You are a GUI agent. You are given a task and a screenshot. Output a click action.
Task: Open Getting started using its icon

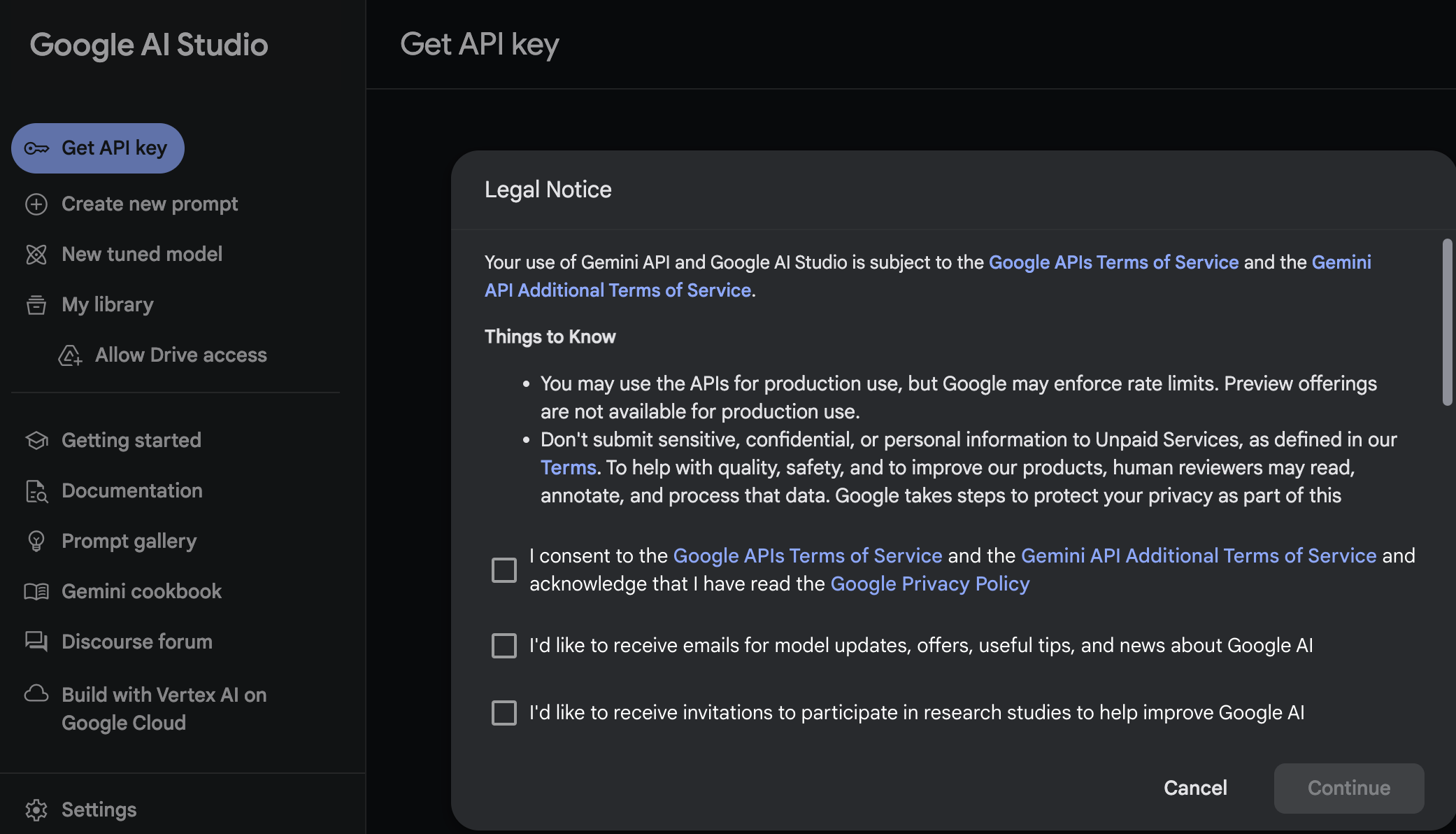tap(36, 440)
